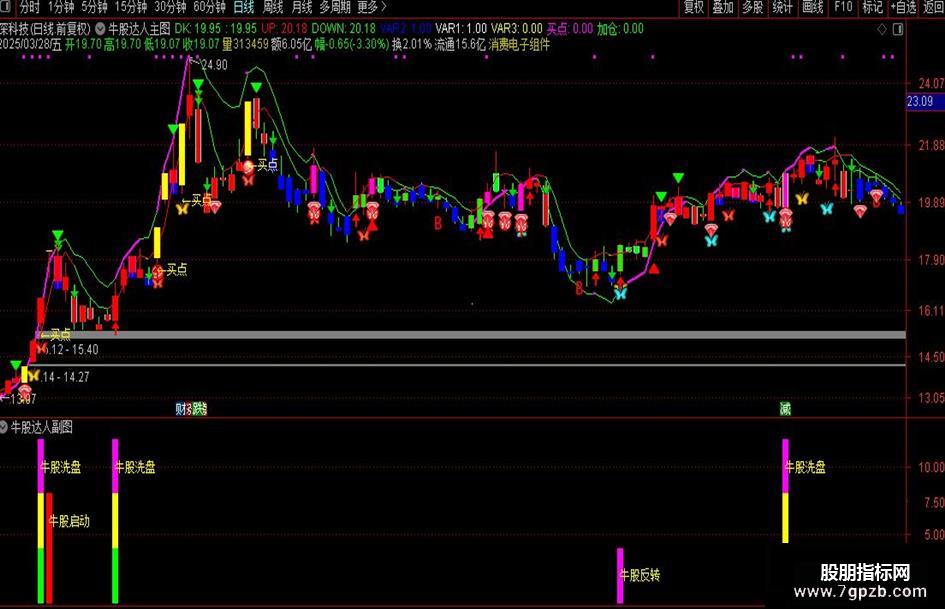Click the 15.12 - 15.40 support level label
The width and height of the screenshot is (945, 609).
[71, 349]
